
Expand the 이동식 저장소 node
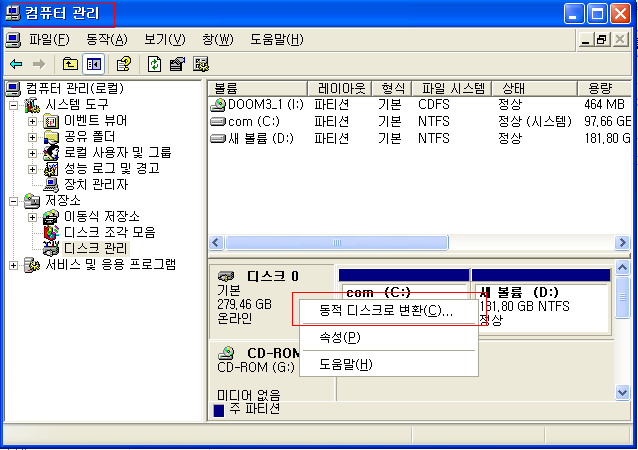(x=33, y=217)
